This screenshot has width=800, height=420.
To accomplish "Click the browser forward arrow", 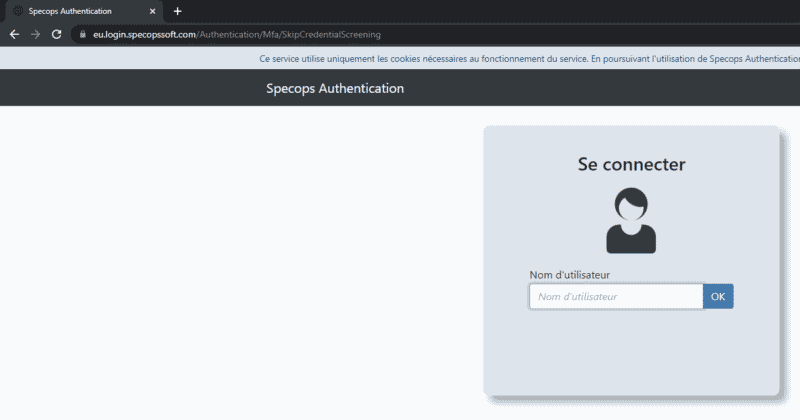I will coord(35,34).
